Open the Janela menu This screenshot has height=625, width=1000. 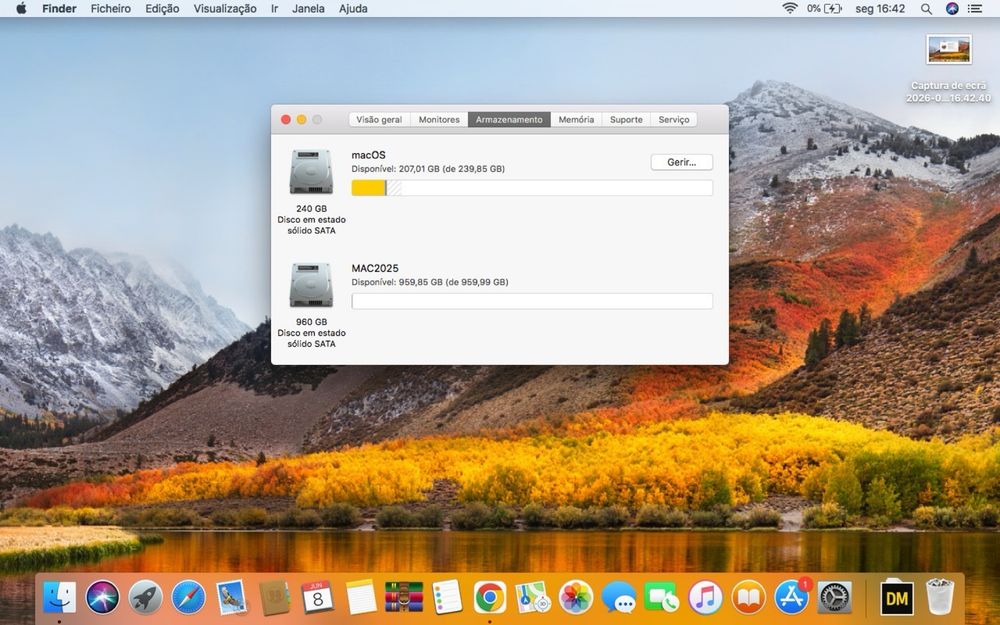tap(309, 8)
